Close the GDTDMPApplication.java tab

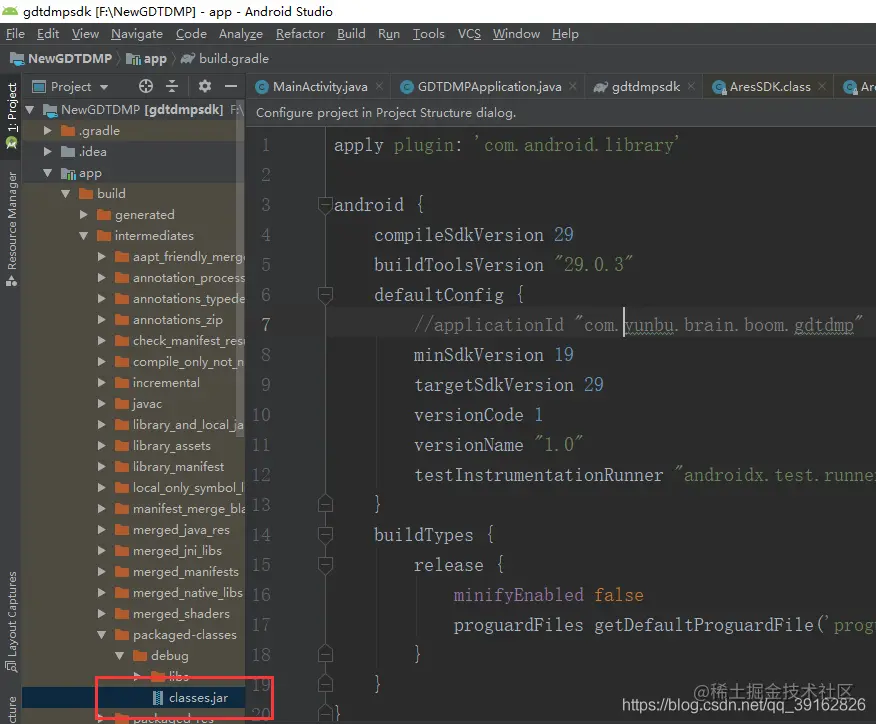[x=573, y=86]
